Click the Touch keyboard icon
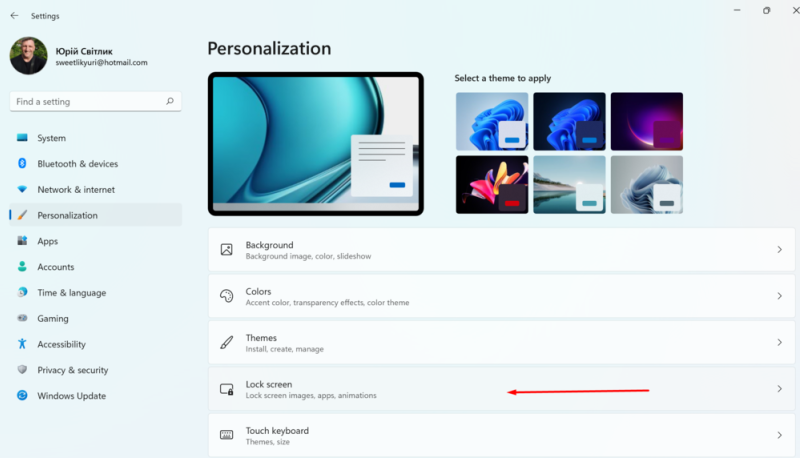The image size is (800, 458). pyautogui.click(x=227, y=435)
